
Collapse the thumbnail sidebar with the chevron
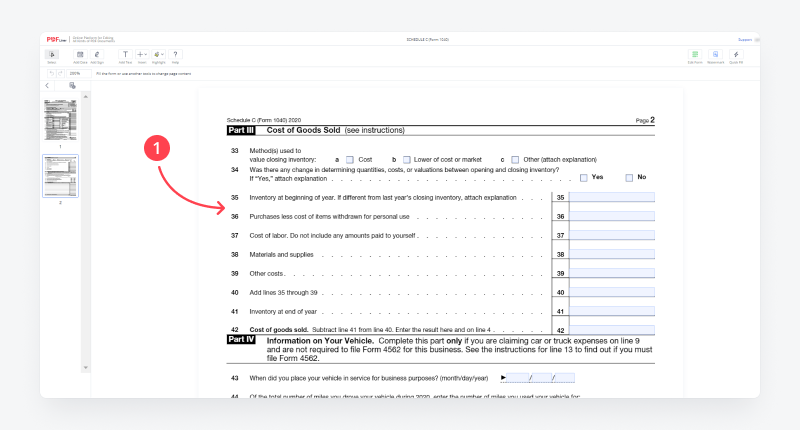[47, 86]
